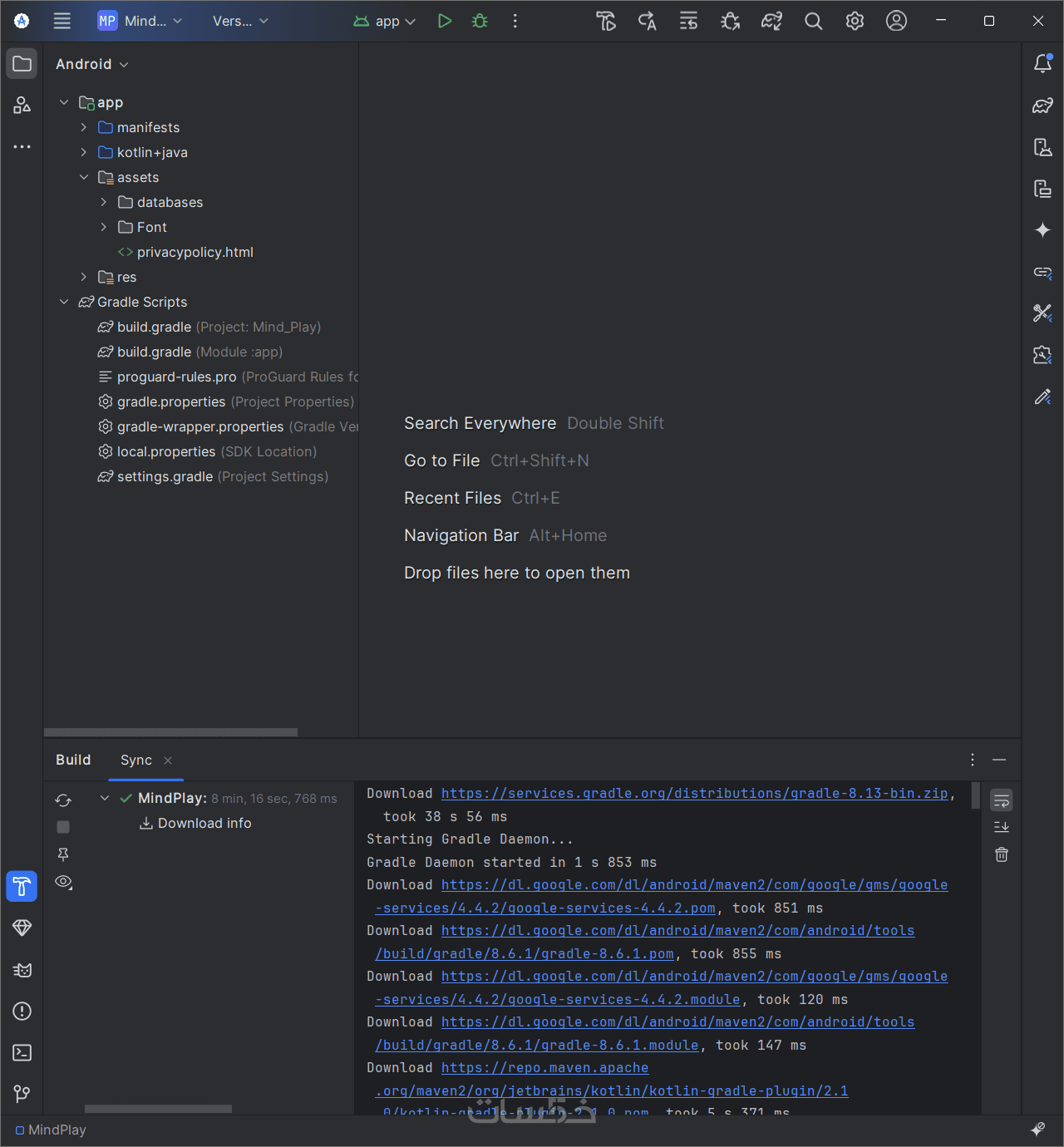The image size is (1064, 1147).
Task: Open the Notifications bell panel
Action: point(1042,64)
